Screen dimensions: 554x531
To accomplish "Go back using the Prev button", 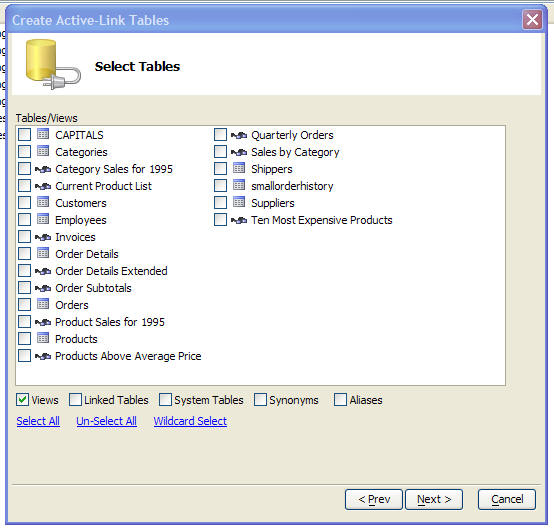I will (x=374, y=499).
